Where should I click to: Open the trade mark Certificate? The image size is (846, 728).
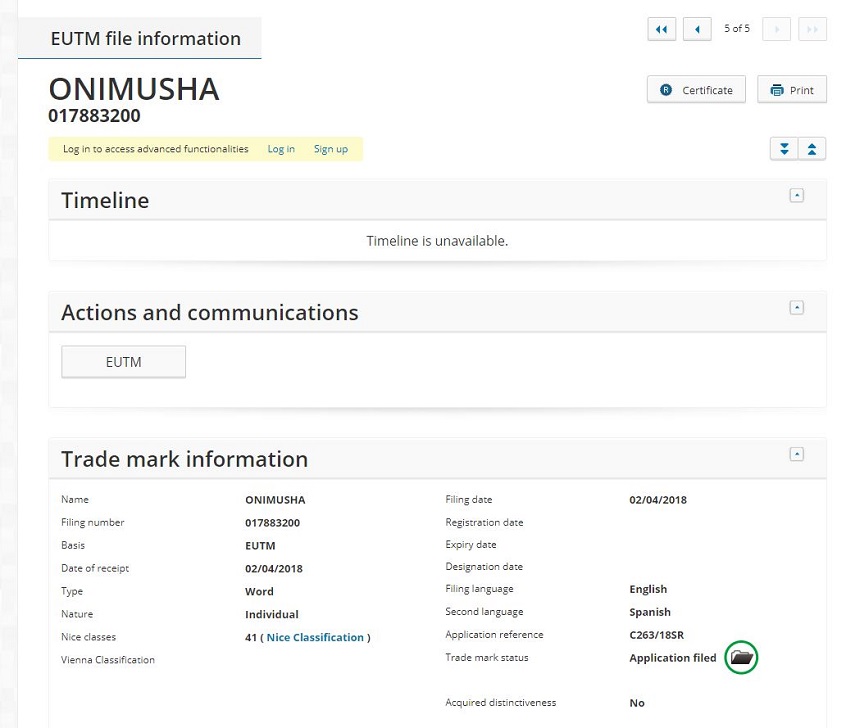click(696, 90)
